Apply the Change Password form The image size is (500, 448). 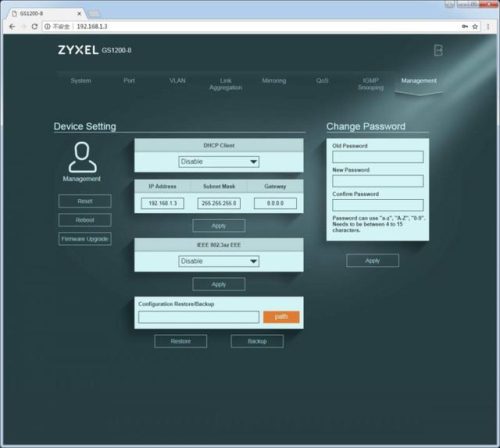click(372, 261)
